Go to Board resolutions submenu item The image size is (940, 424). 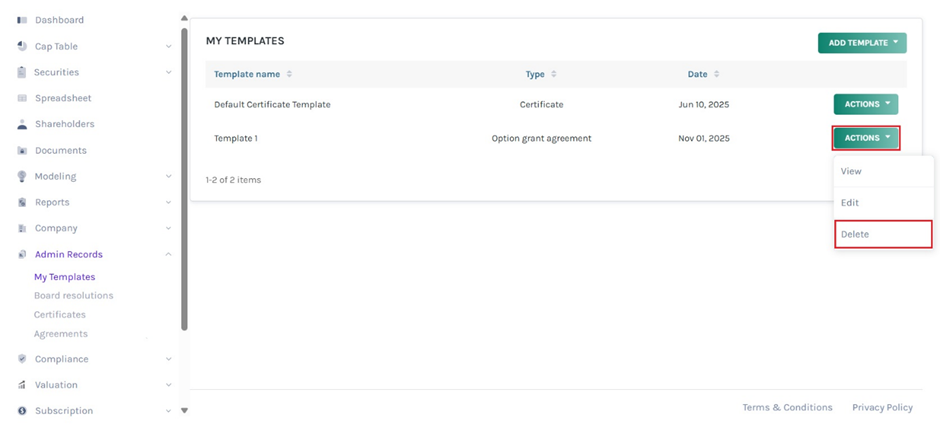73,295
